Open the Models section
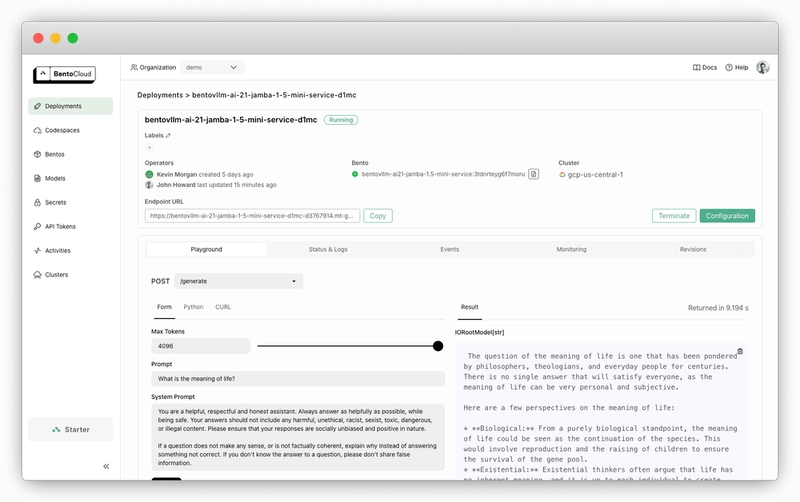This screenshot has width=800, height=502. [55, 178]
